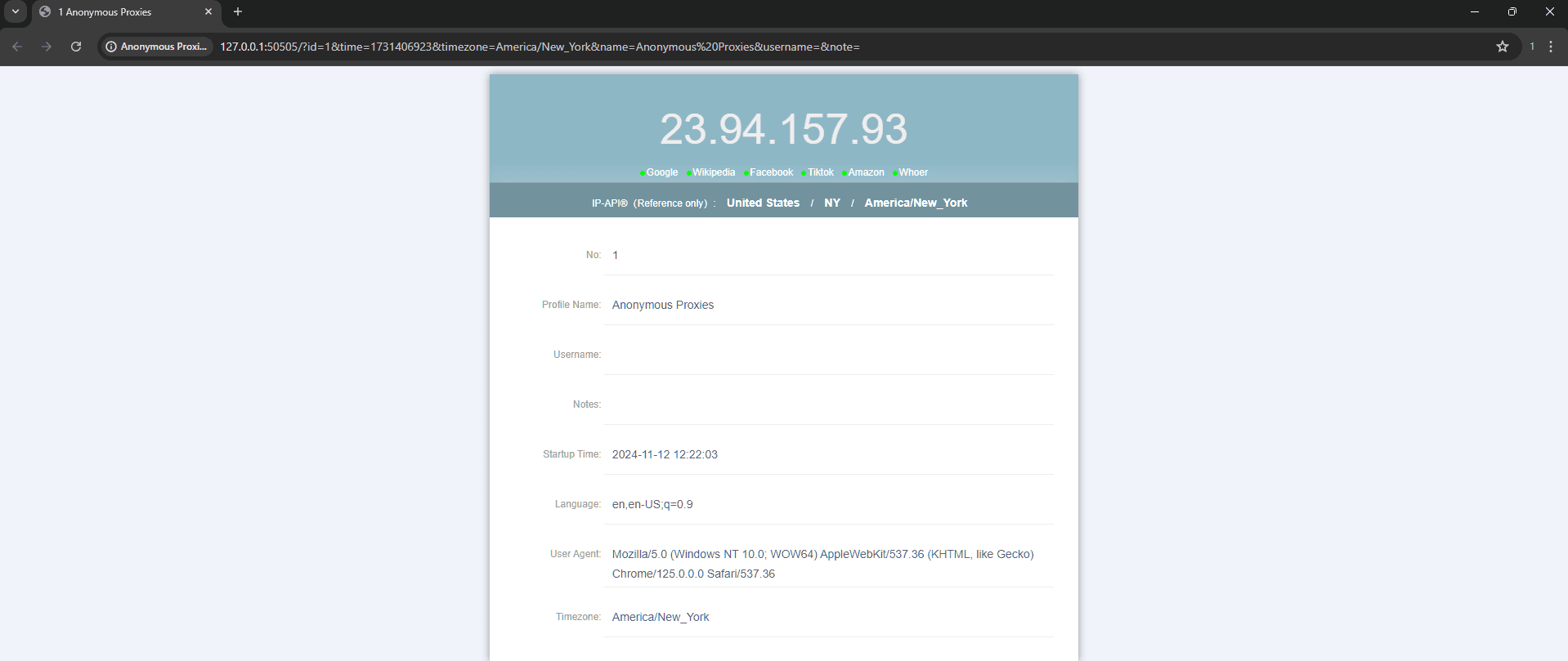Click the profile name 'Anonymous Proxies' value

(663, 305)
